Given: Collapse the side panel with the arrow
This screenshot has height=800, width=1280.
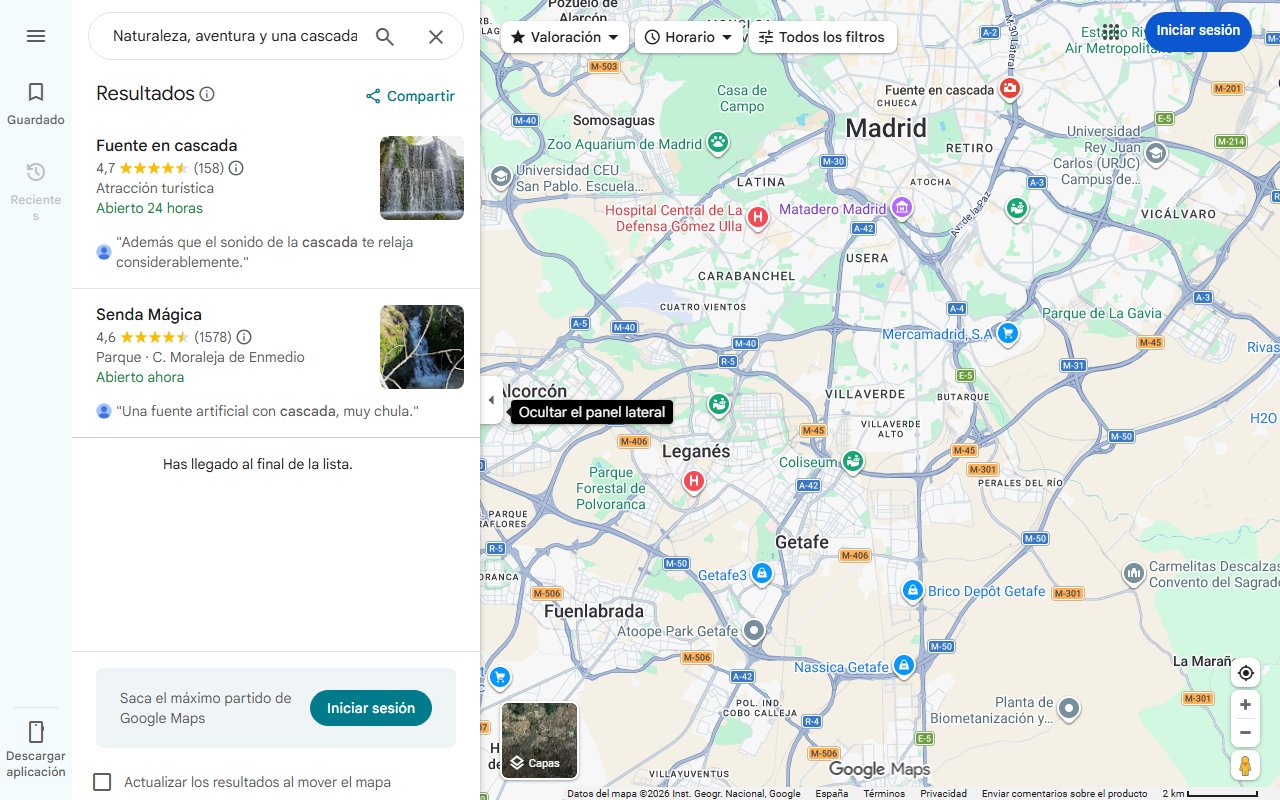Looking at the screenshot, I should coord(491,399).
